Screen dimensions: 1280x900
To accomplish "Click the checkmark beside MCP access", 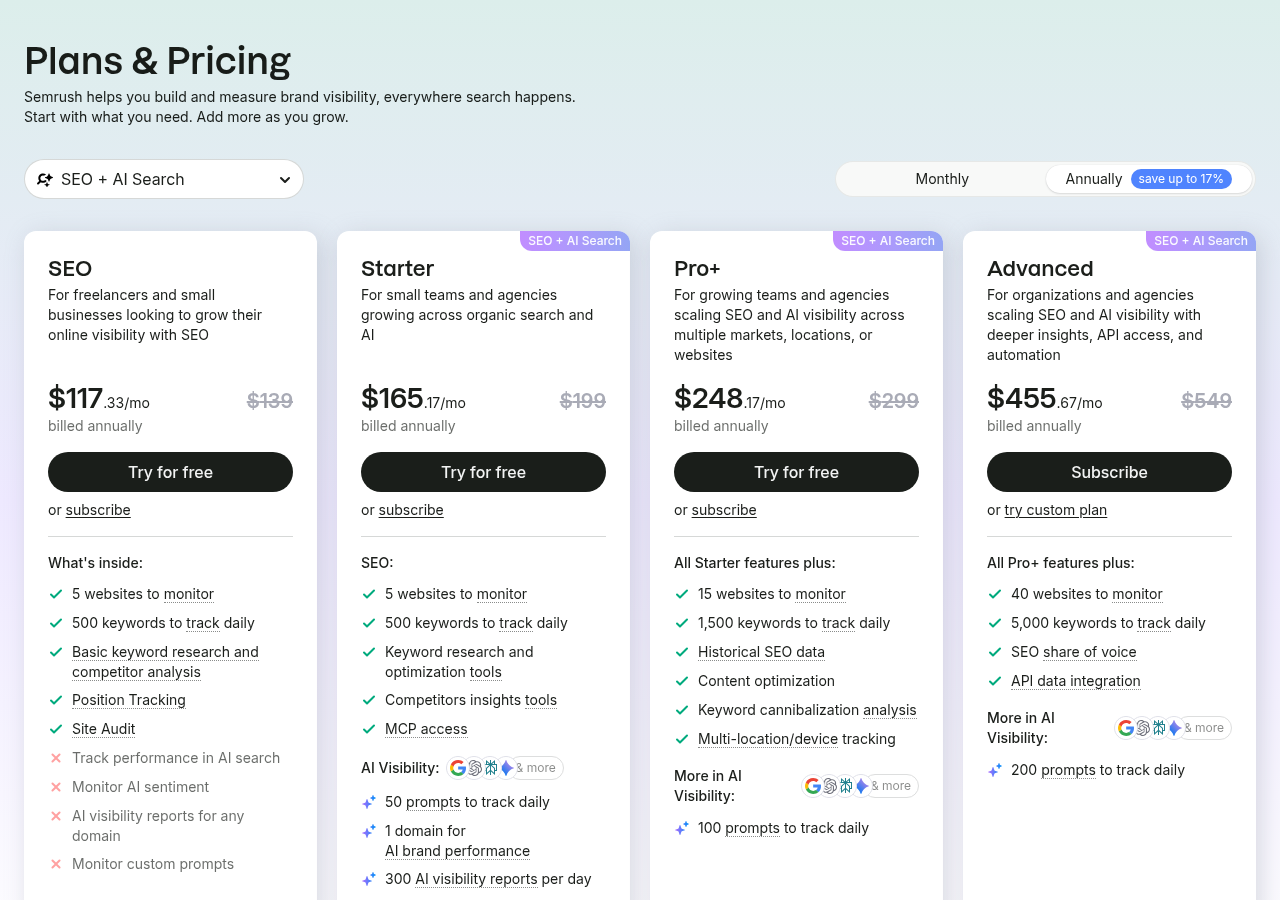I will [x=369, y=729].
